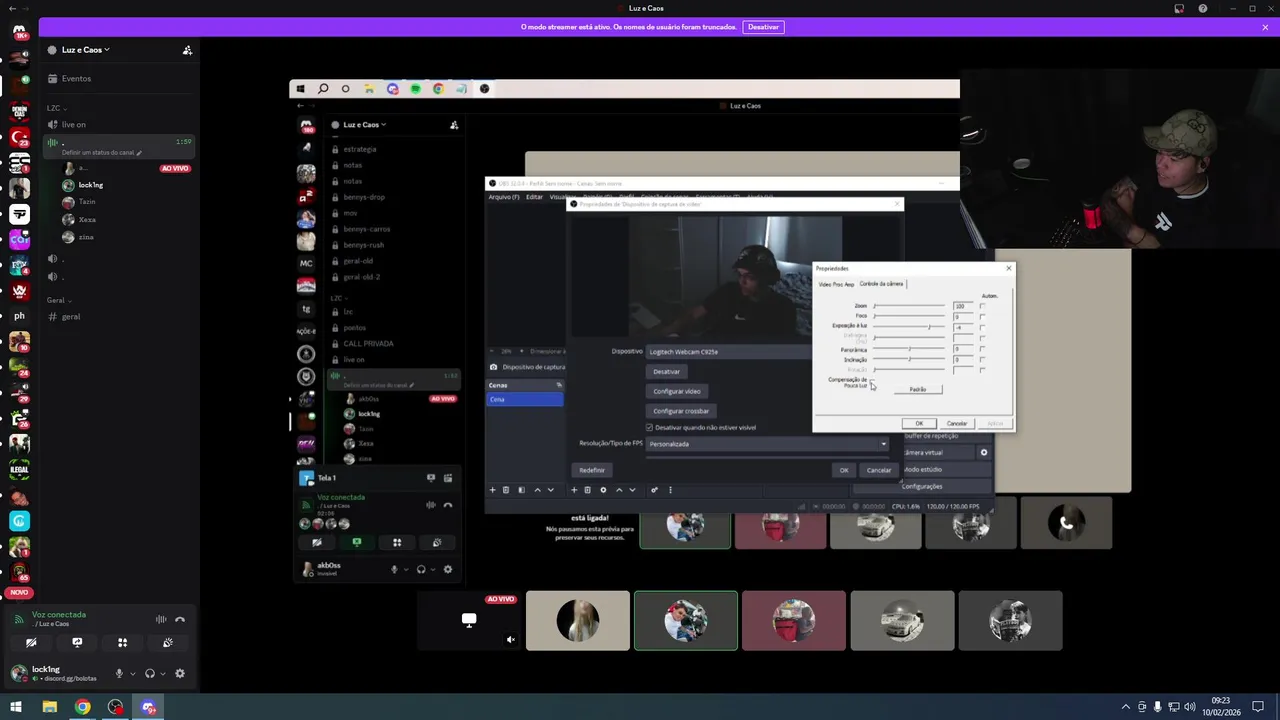Tick the Autom. checkbox for Zoom
Image resolution: width=1280 pixels, height=720 pixels.
pos(982,306)
